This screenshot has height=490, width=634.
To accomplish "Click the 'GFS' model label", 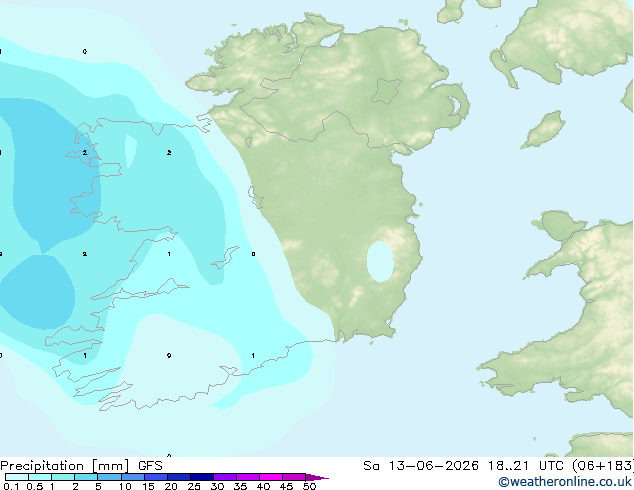I will pyautogui.click(x=150, y=466).
